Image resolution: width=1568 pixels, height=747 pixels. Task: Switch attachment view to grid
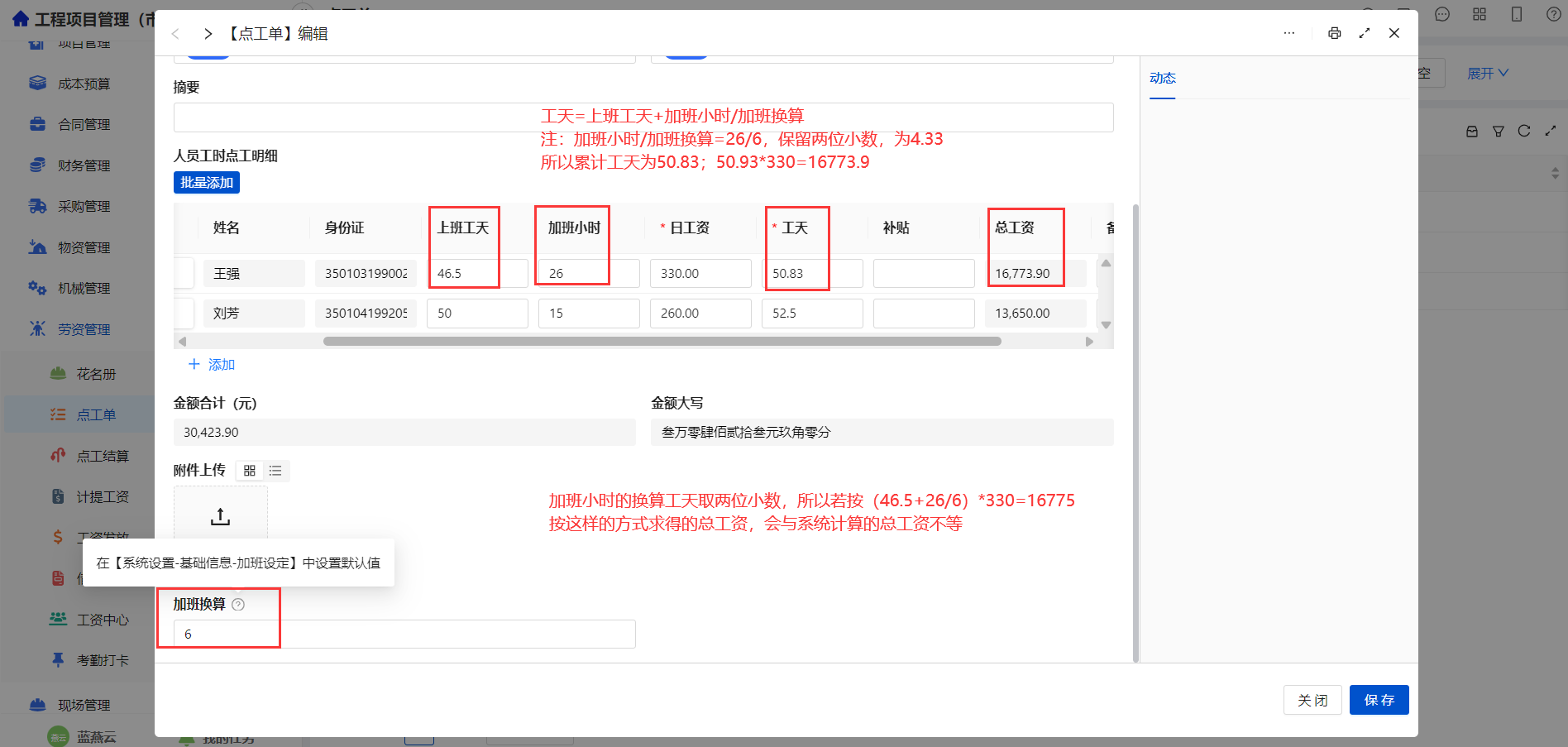tap(250, 471)
